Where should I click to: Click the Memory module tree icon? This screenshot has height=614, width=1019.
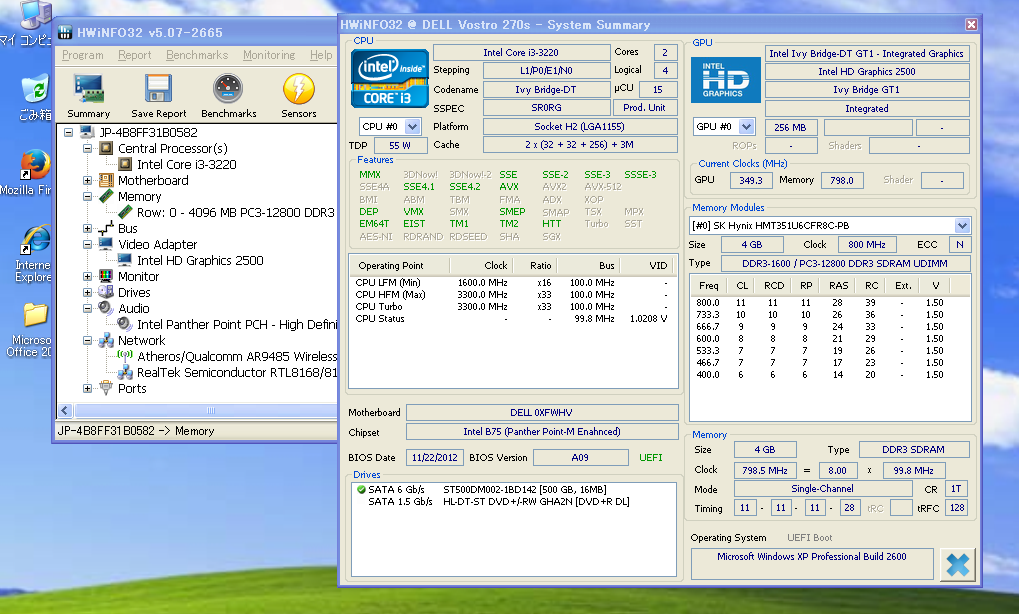coord(106,196)
